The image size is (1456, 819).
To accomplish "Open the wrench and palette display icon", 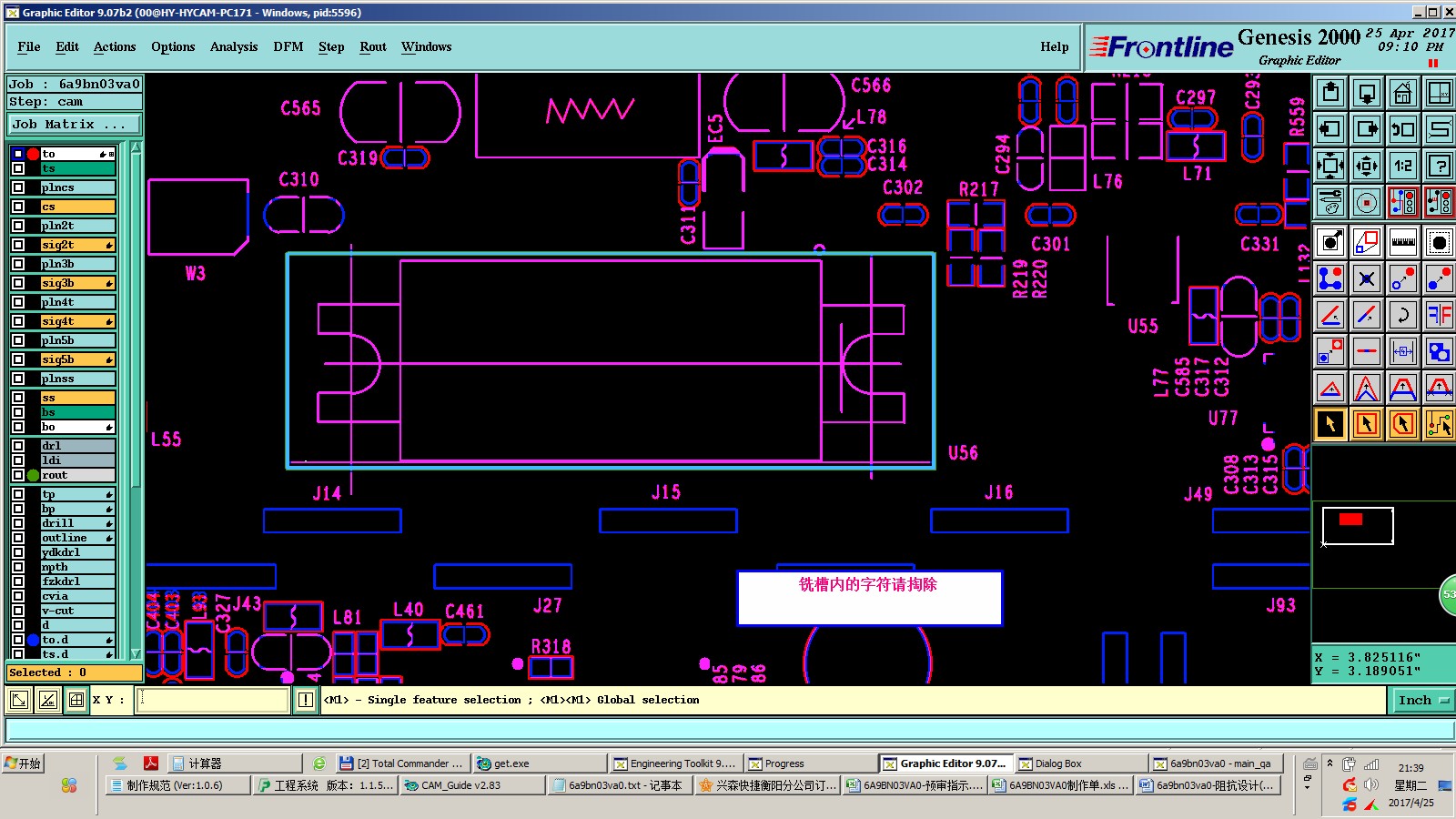I will (x=1330, y=202).
